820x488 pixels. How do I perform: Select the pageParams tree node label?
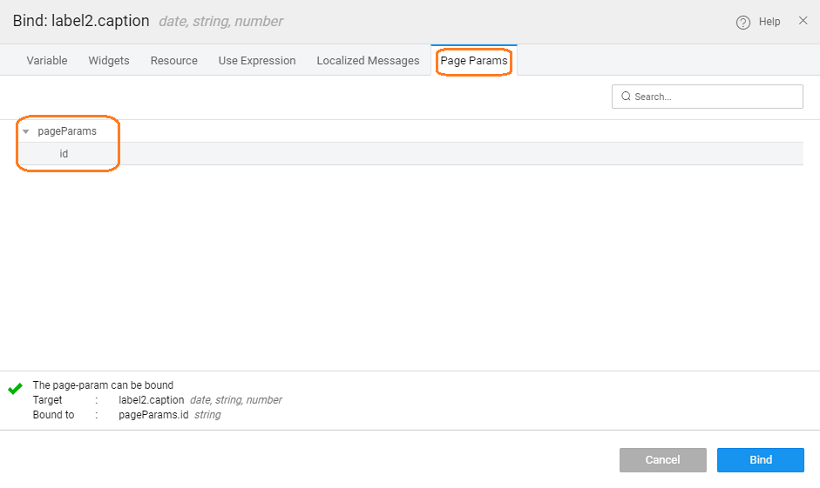point(66,132)
